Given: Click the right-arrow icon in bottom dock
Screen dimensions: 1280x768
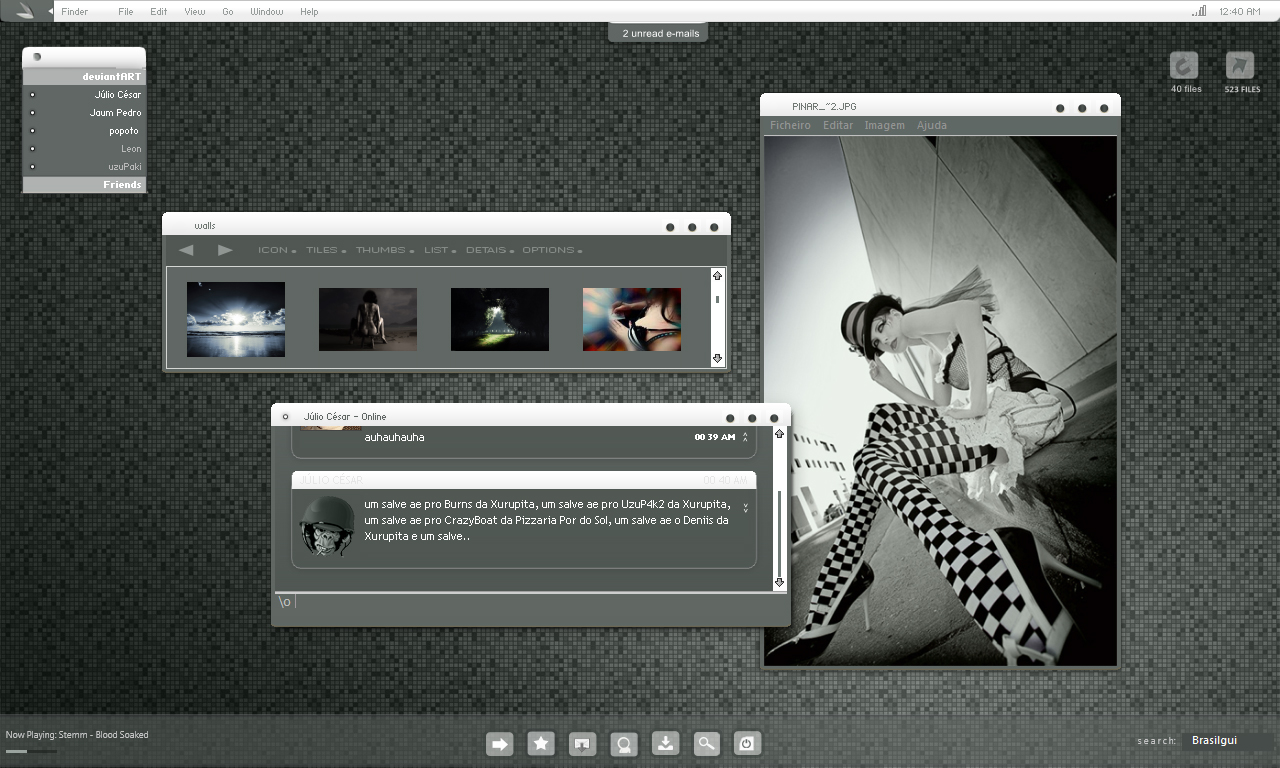Looking at the screenshot, I should [x=500, y=744].
